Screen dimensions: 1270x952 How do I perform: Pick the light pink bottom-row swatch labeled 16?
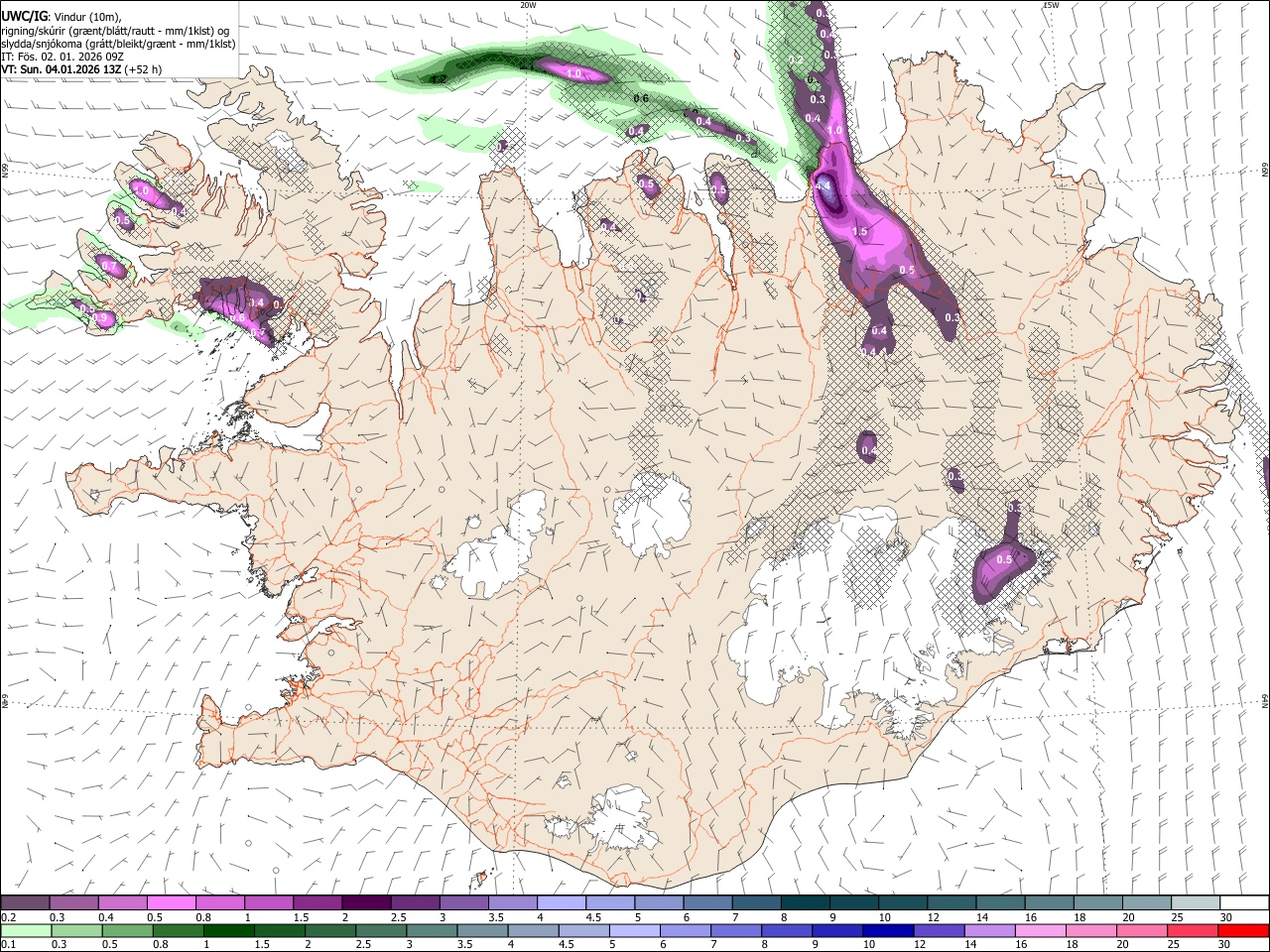1040,930
